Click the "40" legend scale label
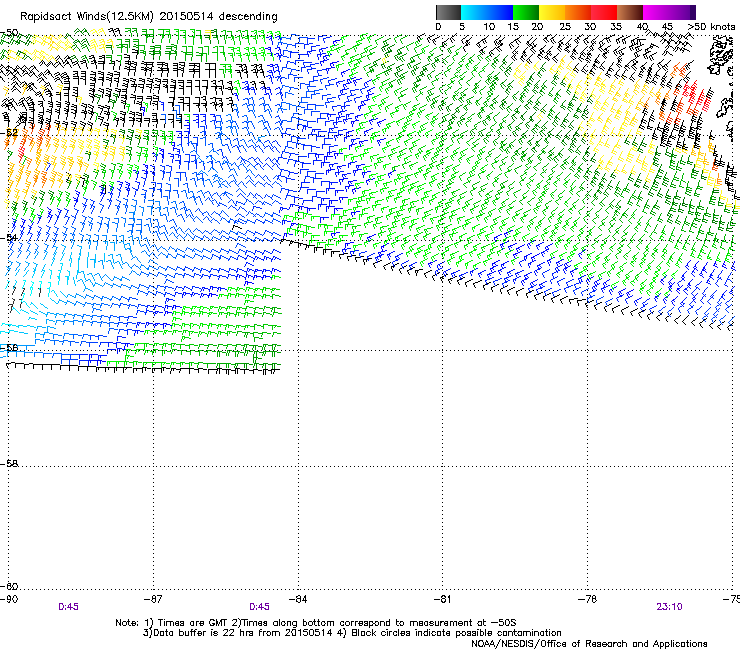The height and width of the screenshot is (650, 740). (642, 27)
